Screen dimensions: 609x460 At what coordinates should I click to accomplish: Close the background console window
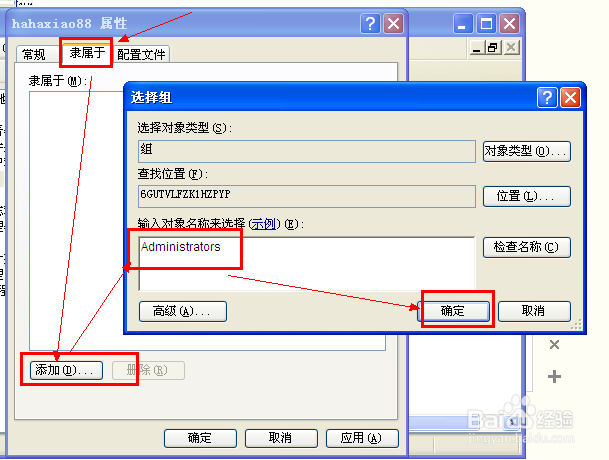point(509,24)
